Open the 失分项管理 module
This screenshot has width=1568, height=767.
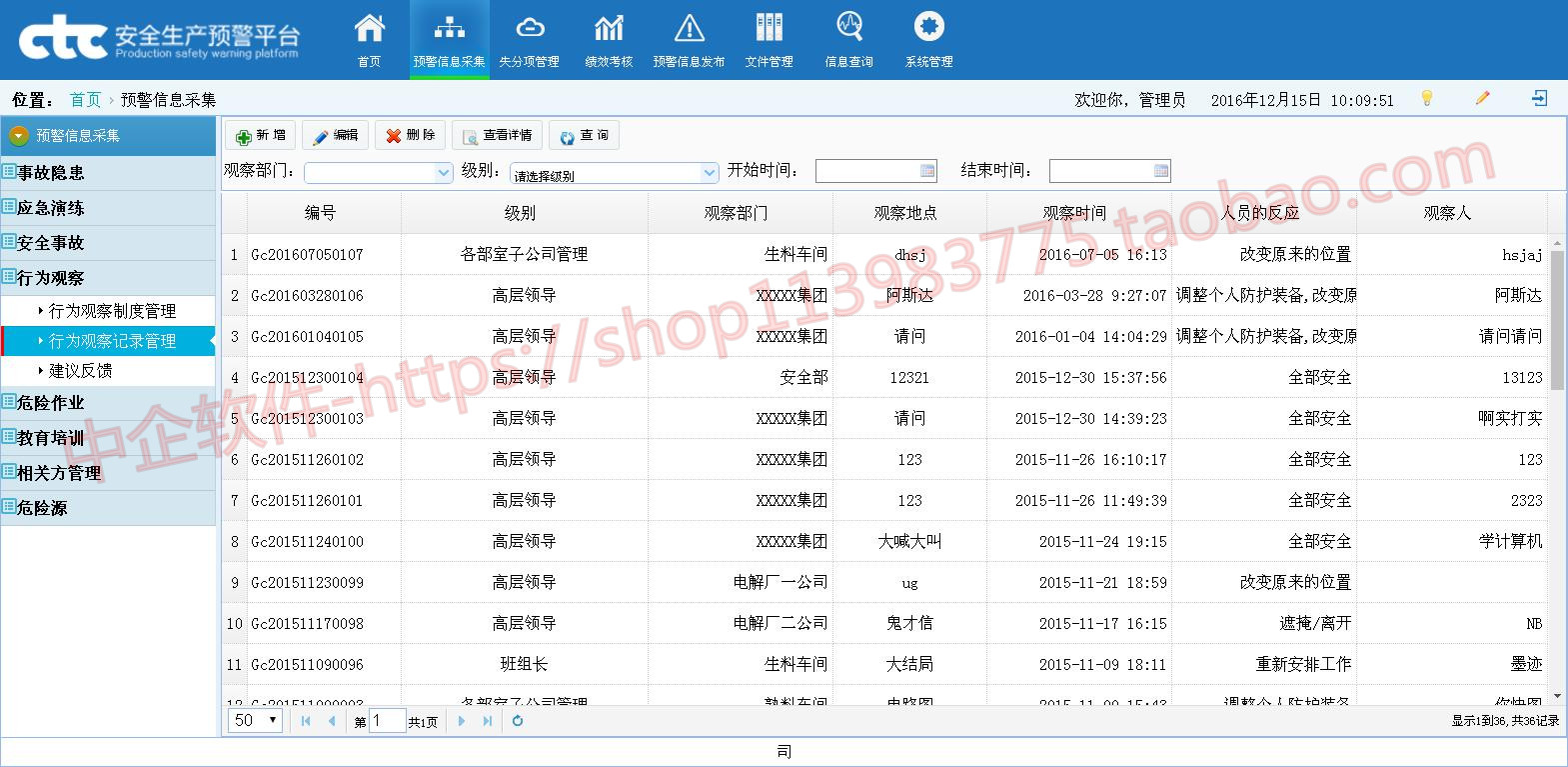[529, 40]
